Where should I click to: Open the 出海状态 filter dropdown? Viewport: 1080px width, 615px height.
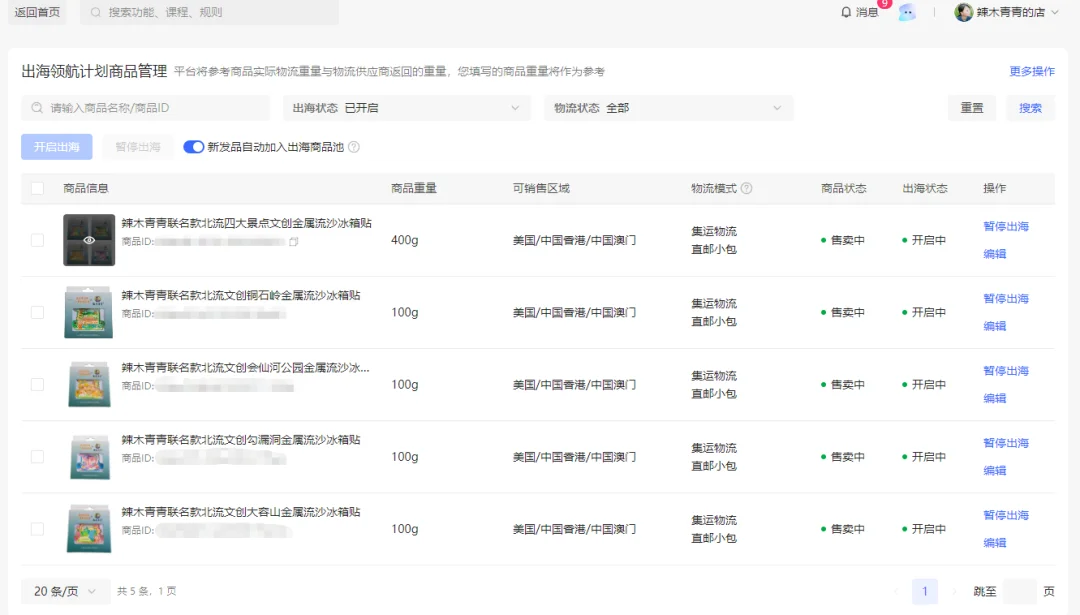point(406,107)
